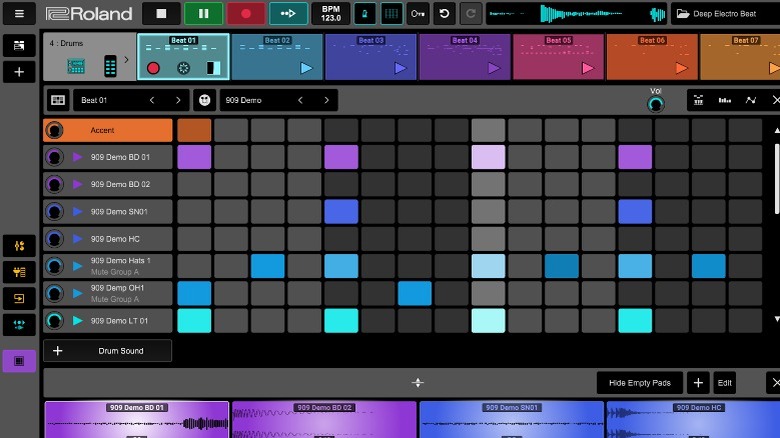Image resolution: width=780 pixels, height=438 pixels.
Task: Click the Hide Empty Pads button
Action: pyautogui.click(x=640, y=383)
